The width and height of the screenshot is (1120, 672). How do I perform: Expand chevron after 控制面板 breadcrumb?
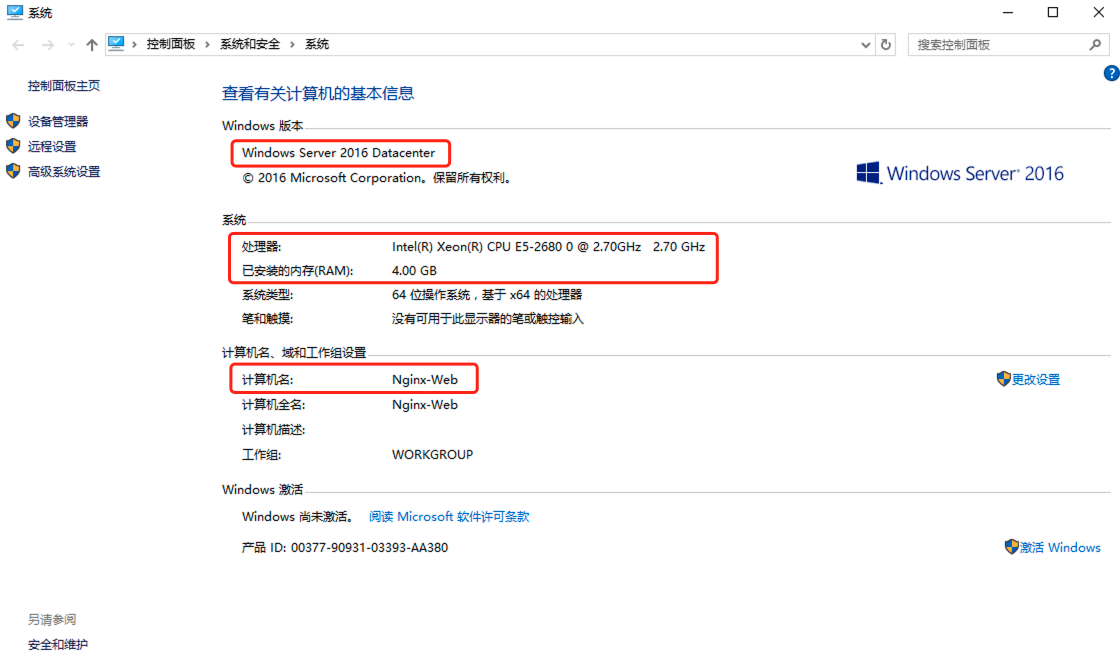pyautogui.click(x=207, y=44)
